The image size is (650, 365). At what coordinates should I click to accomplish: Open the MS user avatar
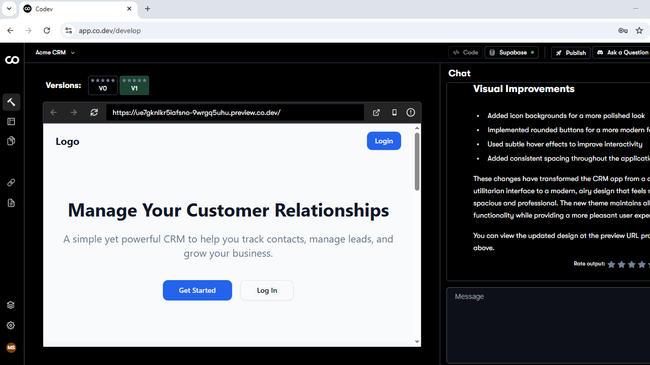(x=11, y=348)
